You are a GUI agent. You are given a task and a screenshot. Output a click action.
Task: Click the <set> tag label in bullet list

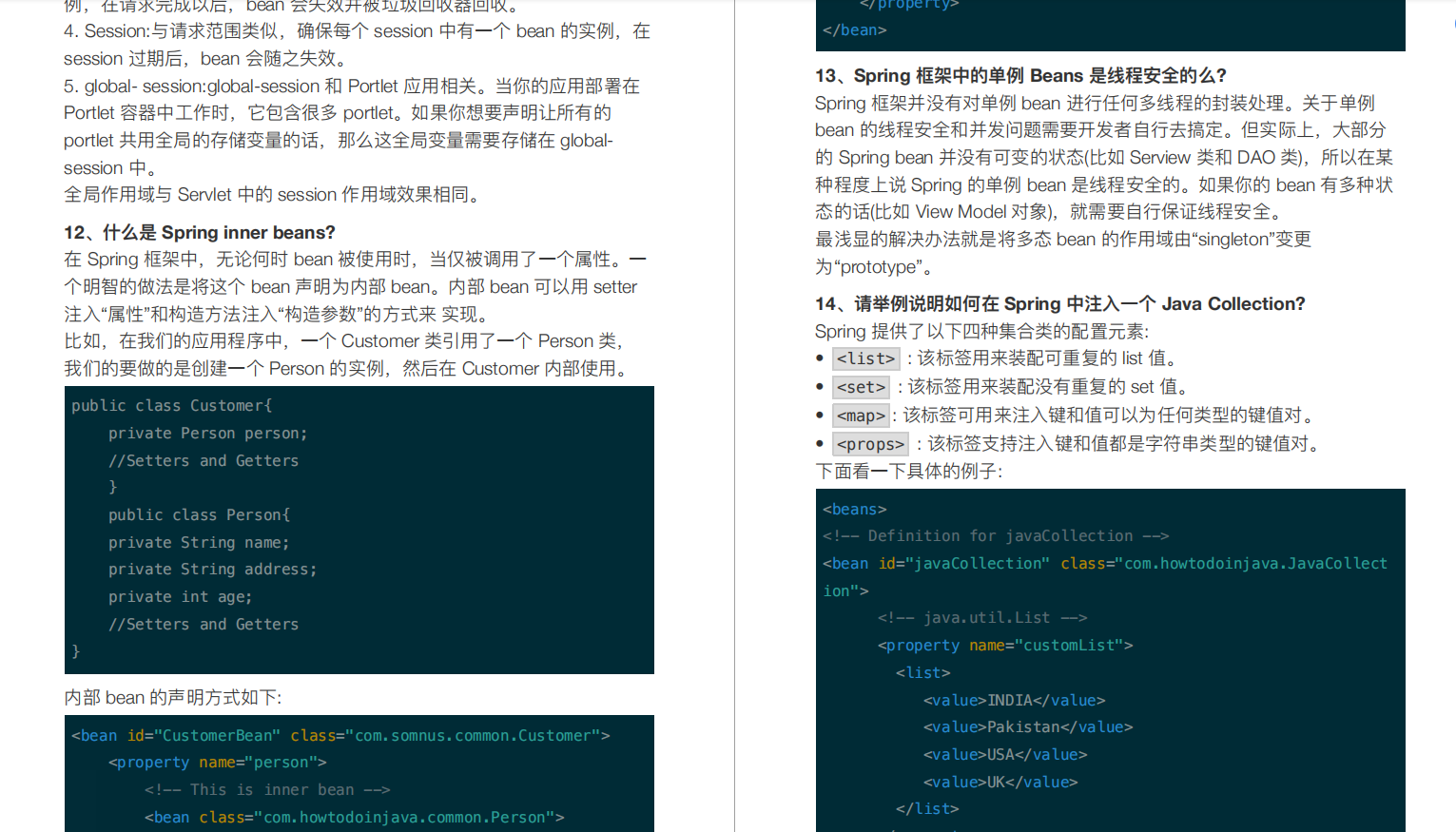[861, 387]
